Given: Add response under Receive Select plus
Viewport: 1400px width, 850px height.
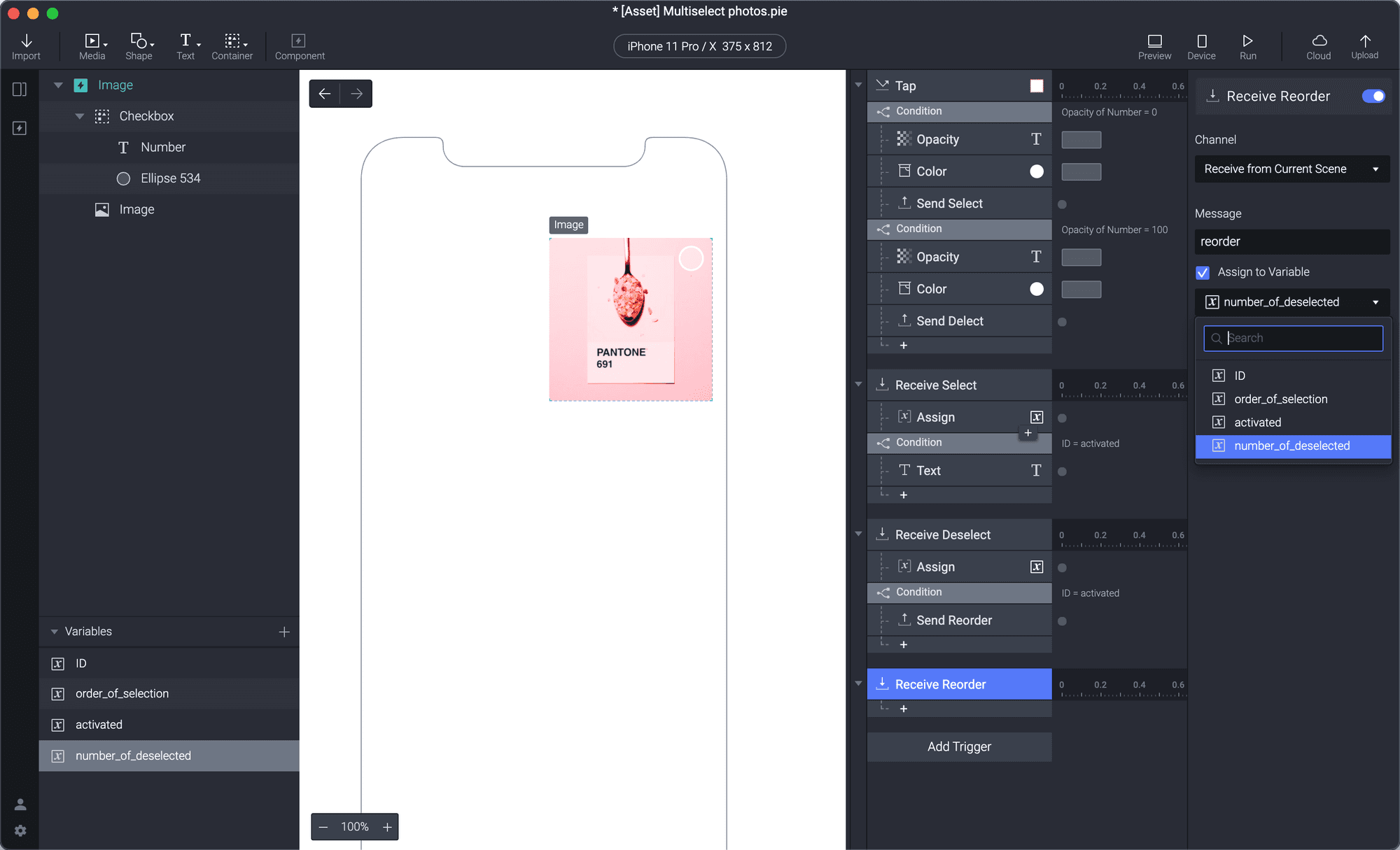Looking at the screenshot, I should coord(904,495).
